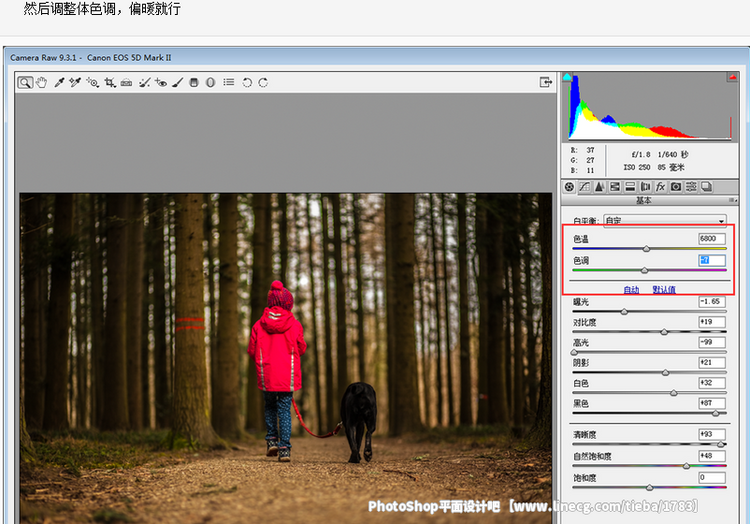The height and width of the screenshot is (524, 750).
Task: Click the saturation field showing 0
Action: click(x=712, y=477)
